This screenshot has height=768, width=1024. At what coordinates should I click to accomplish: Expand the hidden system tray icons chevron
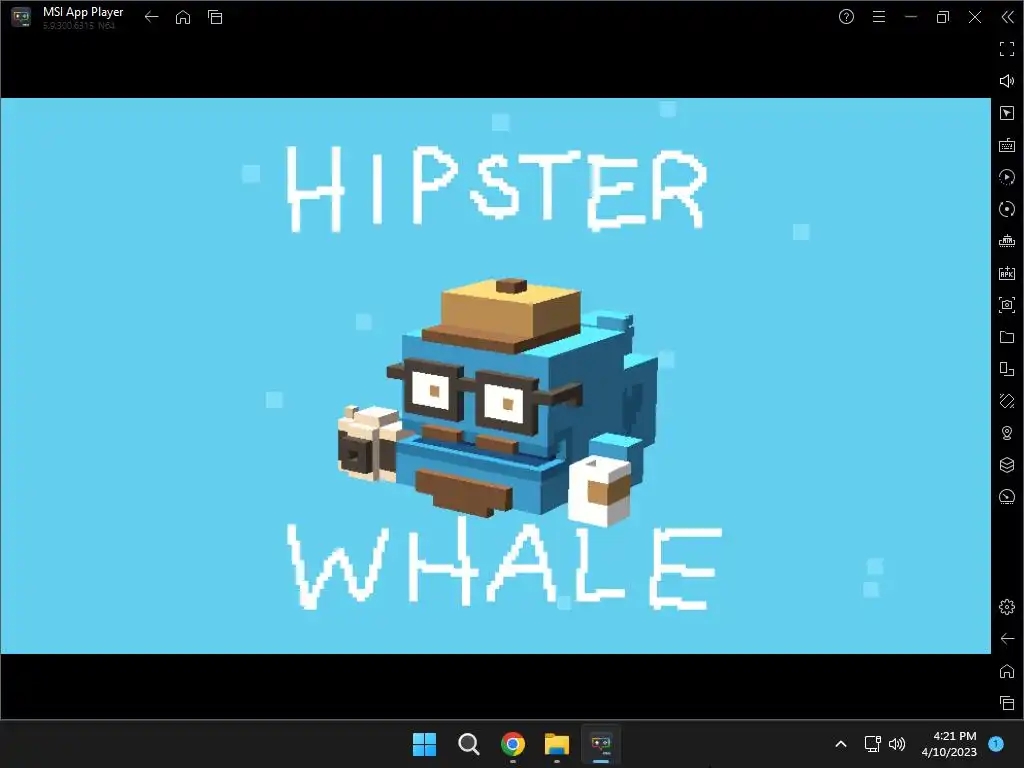coord(841,744)
